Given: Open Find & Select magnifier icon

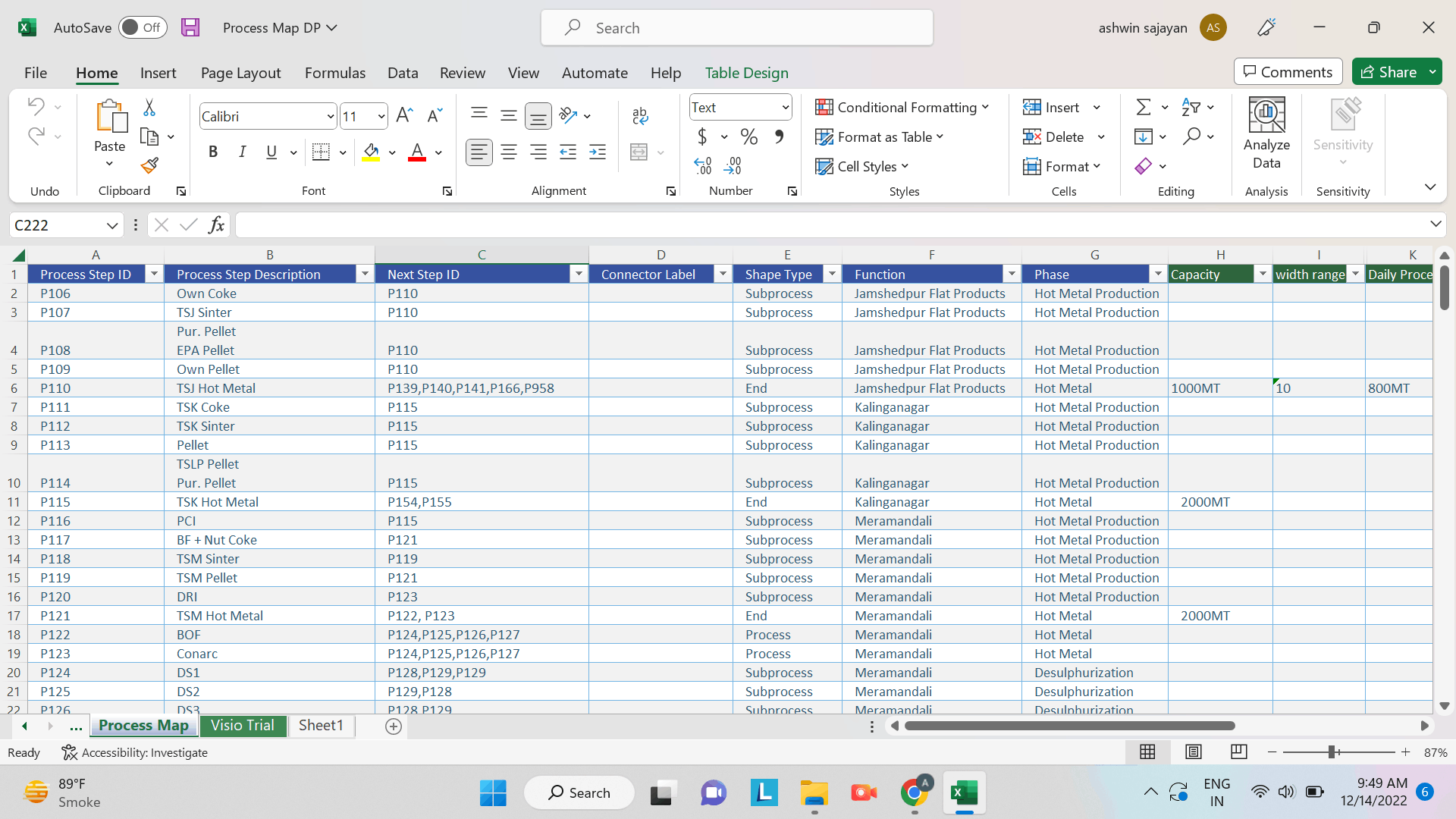Looking at the screenshot, I should 1191,136.
